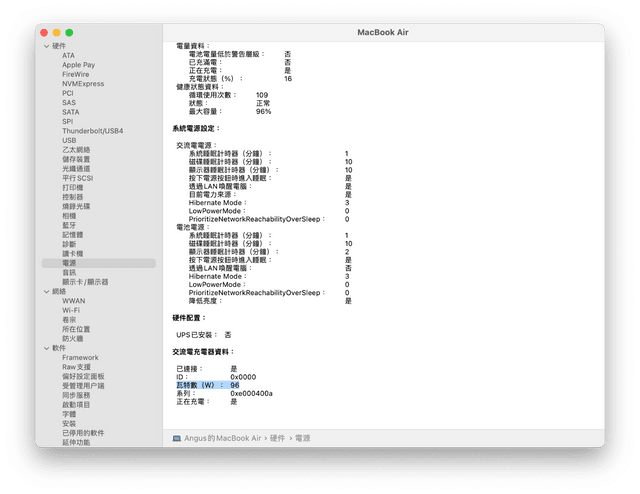Screen dimensions: 640x494
Task: Click 最大容量 96% value
Action: (263, 111)
